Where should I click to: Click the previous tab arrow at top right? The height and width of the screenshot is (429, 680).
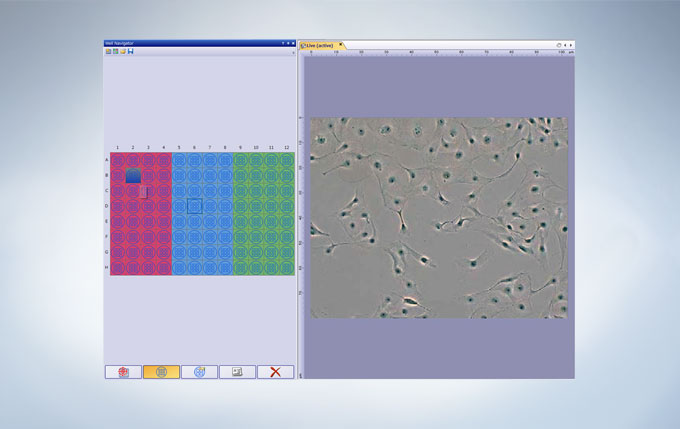[565, 45]
